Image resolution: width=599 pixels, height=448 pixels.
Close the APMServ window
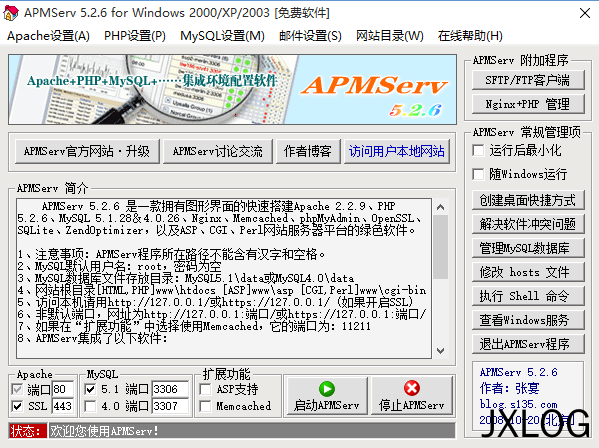click(584, 13)
